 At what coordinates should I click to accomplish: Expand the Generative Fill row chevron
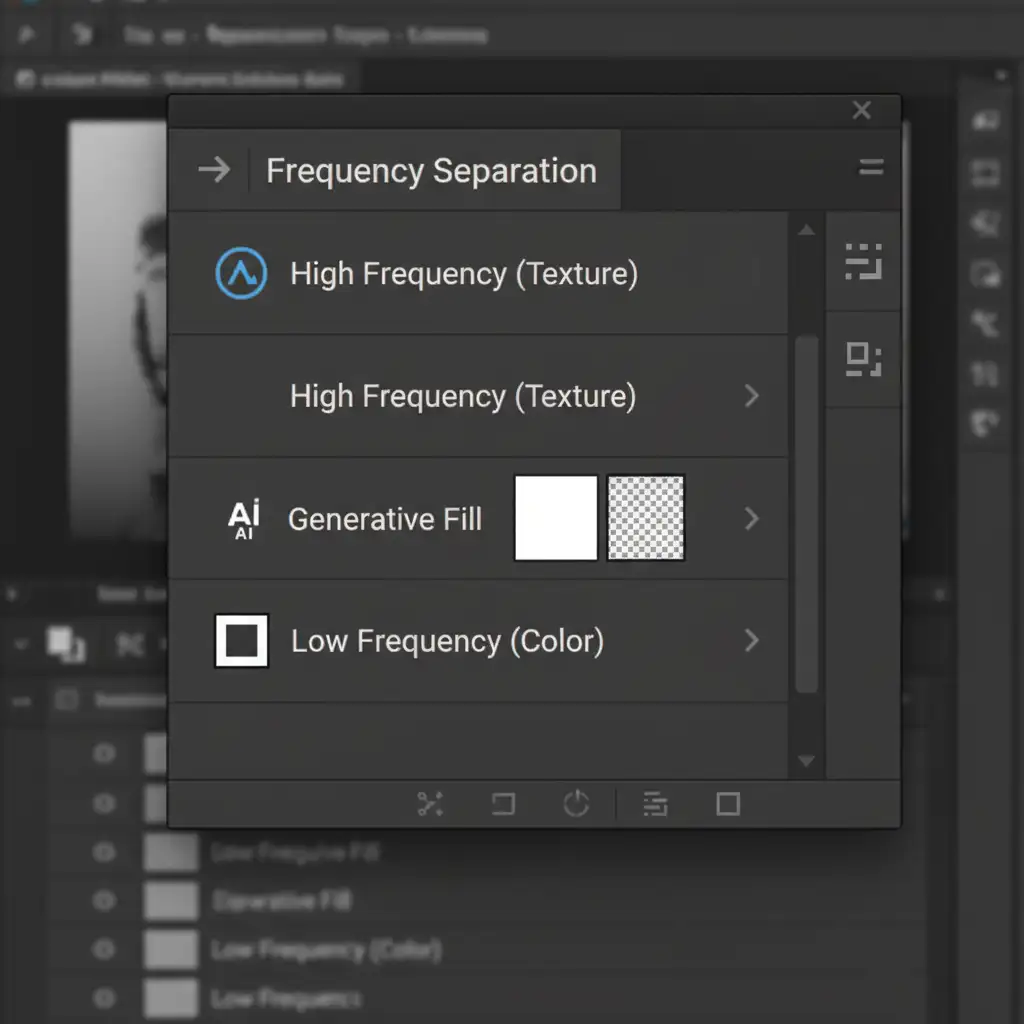(752, 519)
